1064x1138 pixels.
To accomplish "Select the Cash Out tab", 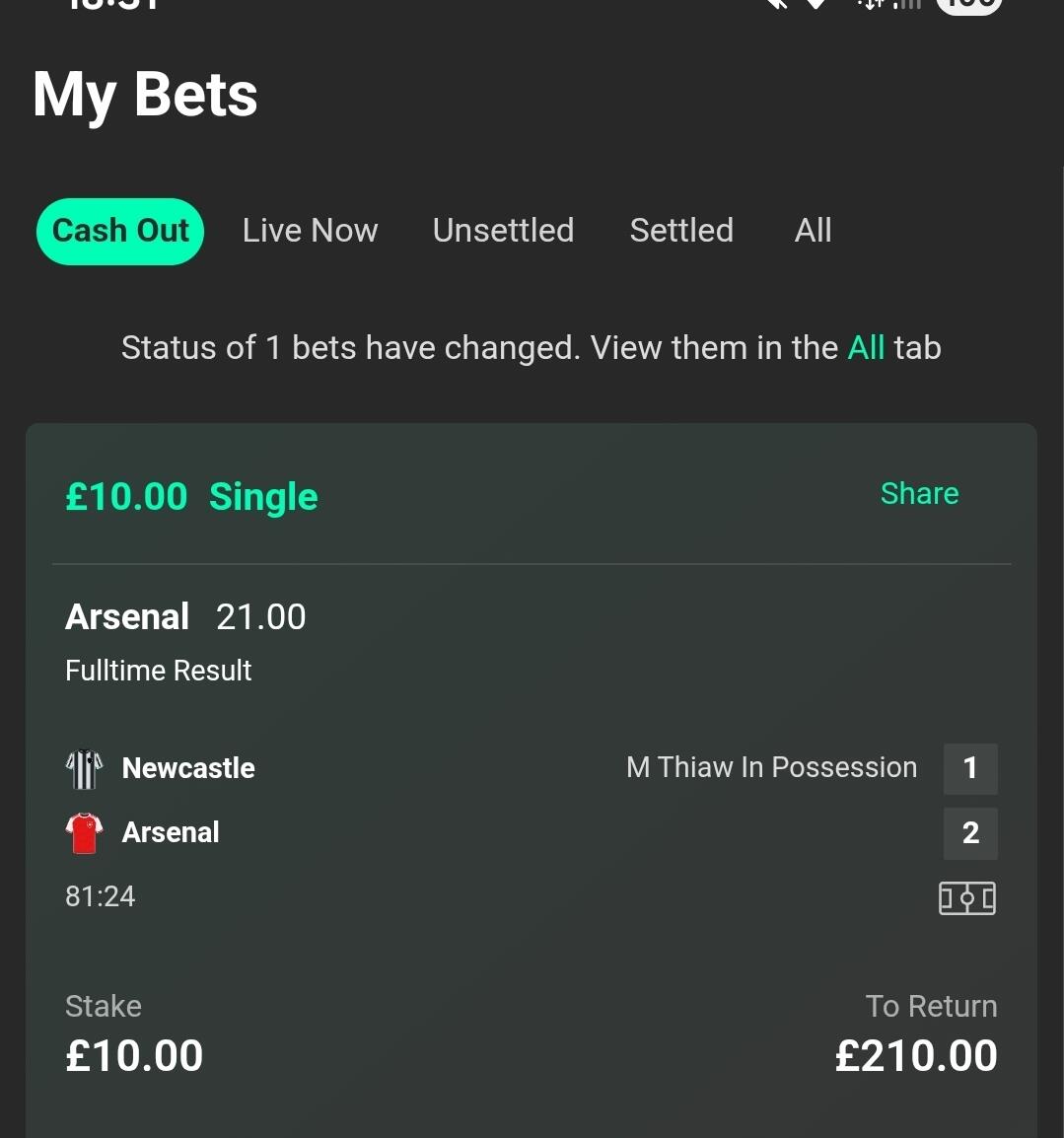I will point(120,231).
